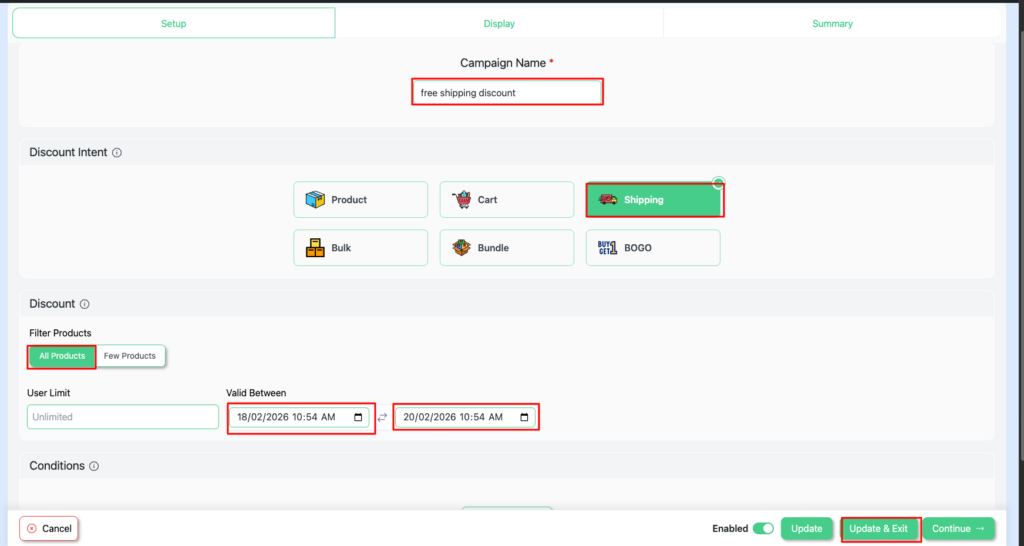The height and width of the screenshot is (546, 1024).
Task: Select the Bundle discount intent
Action: point(507,248)
